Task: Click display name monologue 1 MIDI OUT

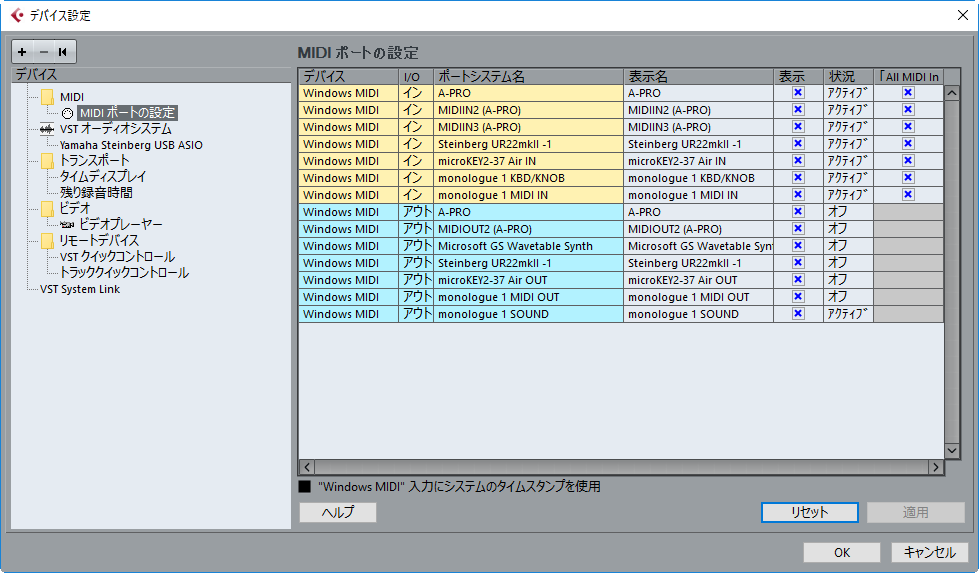Action: click(699, 296)
